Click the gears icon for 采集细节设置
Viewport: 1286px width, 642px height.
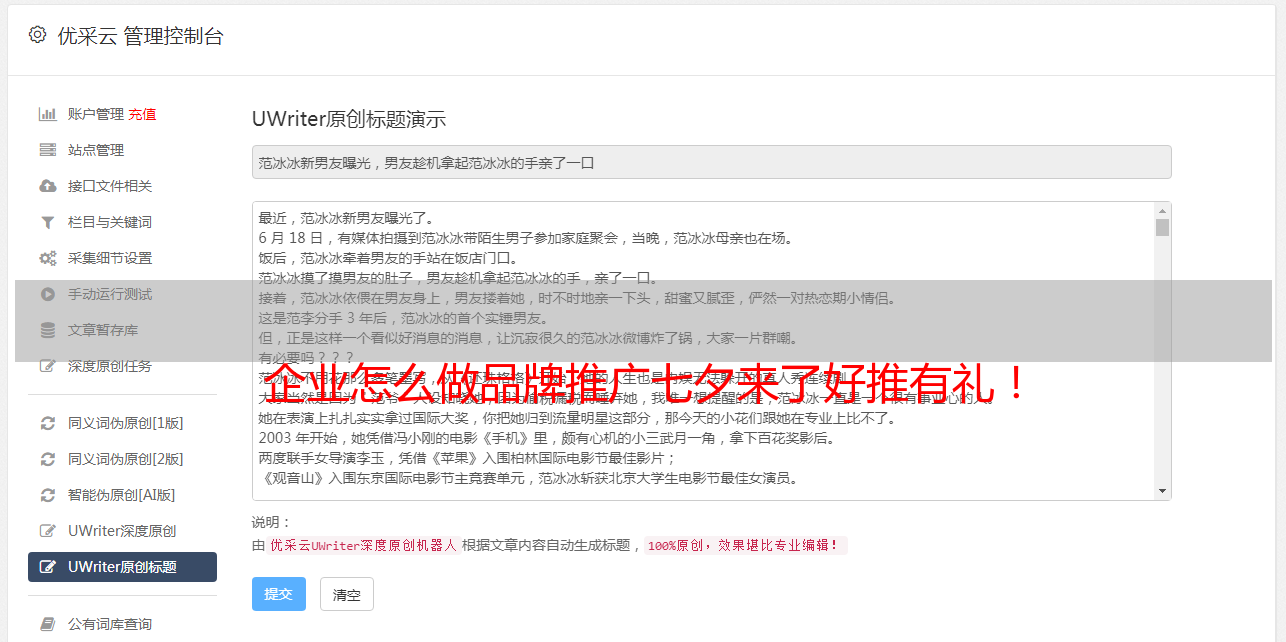pyautogui.click(x=47, y=258)
